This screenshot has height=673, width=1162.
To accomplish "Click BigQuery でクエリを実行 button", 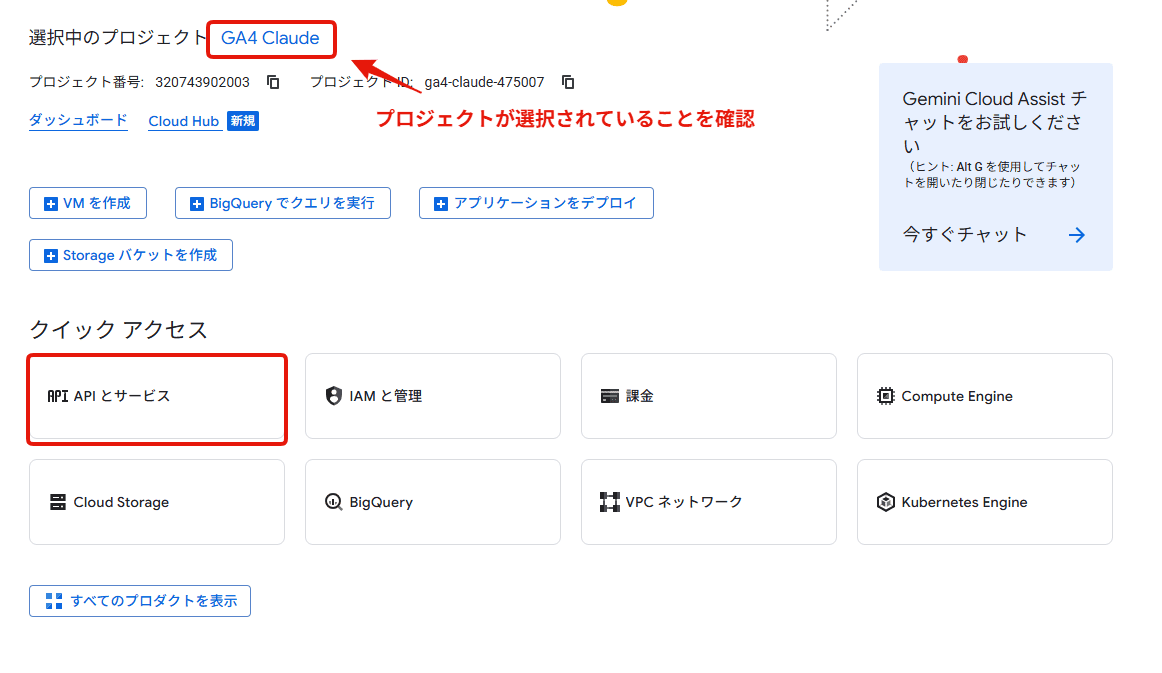I will pyautogui.click(x=283, y=203).
